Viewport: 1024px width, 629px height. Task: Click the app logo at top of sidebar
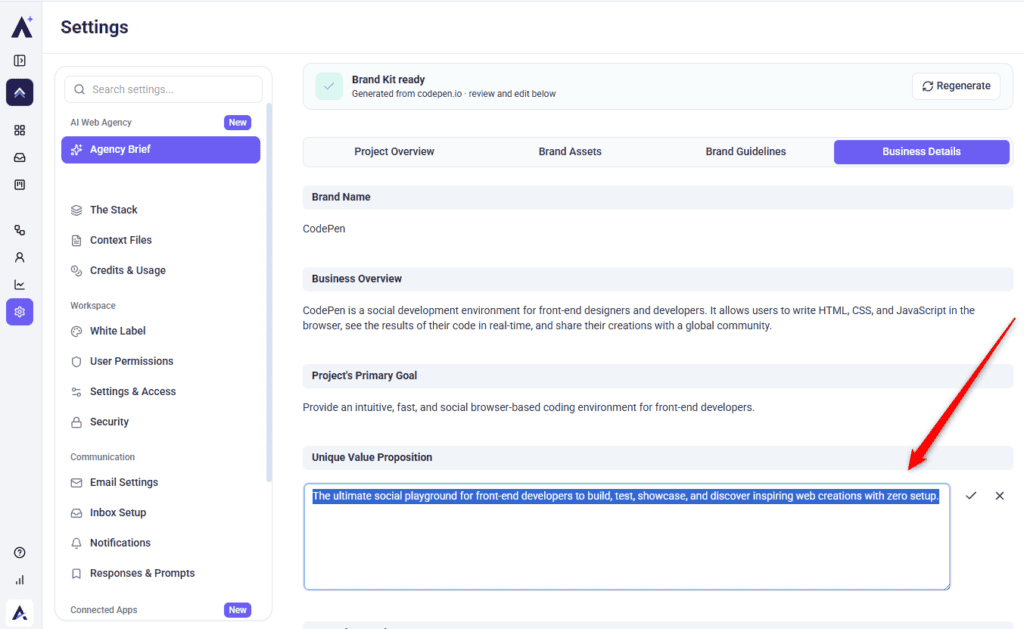click(22, 27)
